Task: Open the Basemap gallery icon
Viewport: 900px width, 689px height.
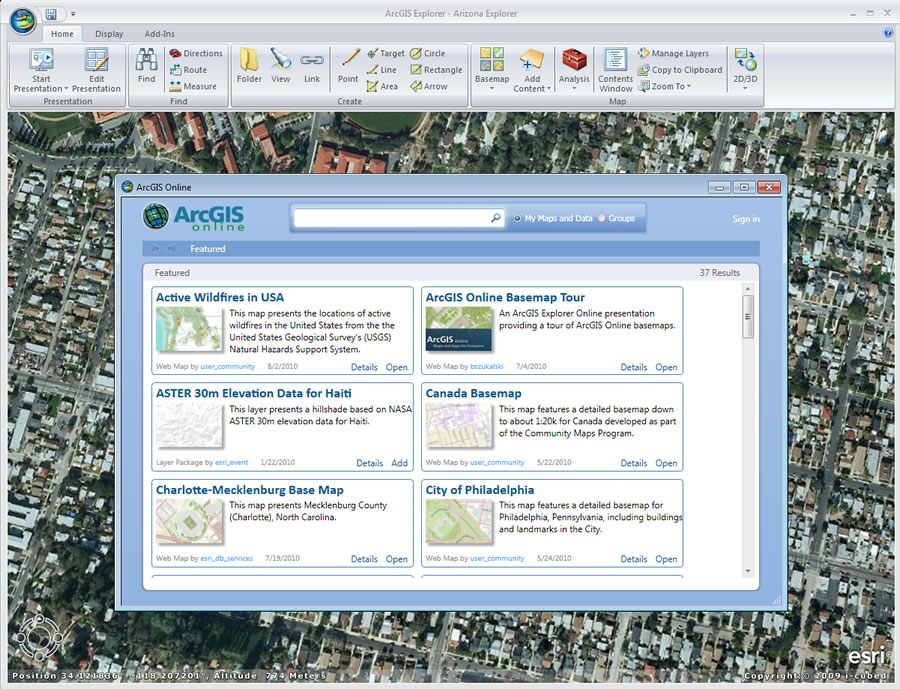Action: coord(492,59)
